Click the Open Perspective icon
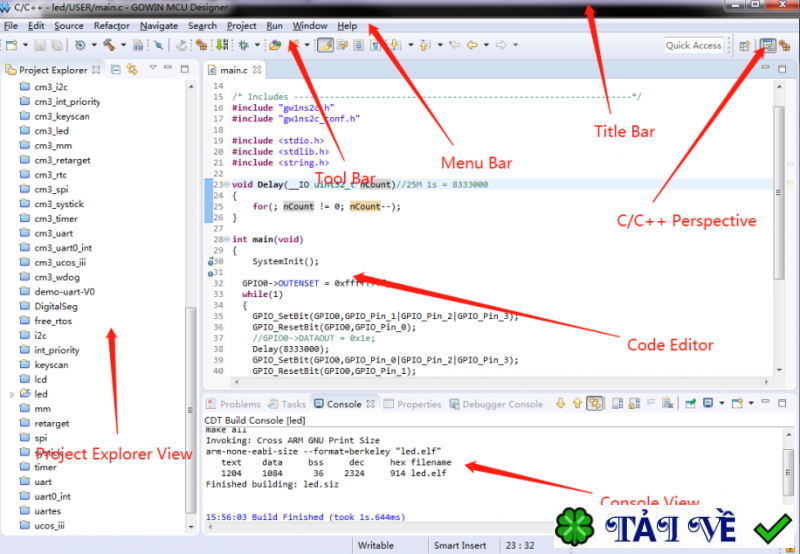800x554 pixels. (x=744, y=45)
